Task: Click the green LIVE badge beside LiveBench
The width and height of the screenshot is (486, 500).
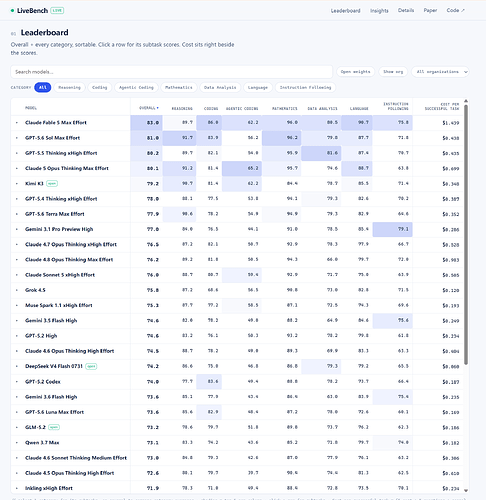Action: (57, 11)
